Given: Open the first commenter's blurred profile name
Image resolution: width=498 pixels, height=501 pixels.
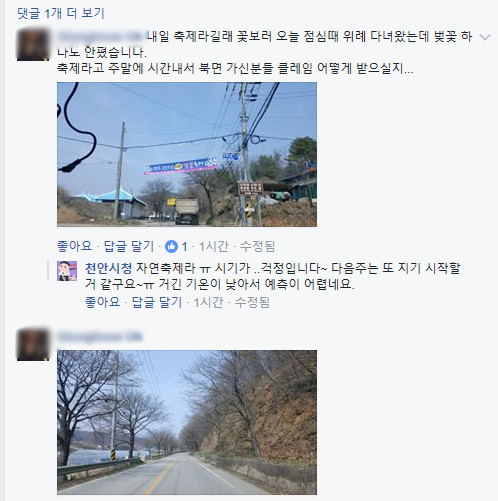Looking at the screenshot, I should [x=101, y=36].
